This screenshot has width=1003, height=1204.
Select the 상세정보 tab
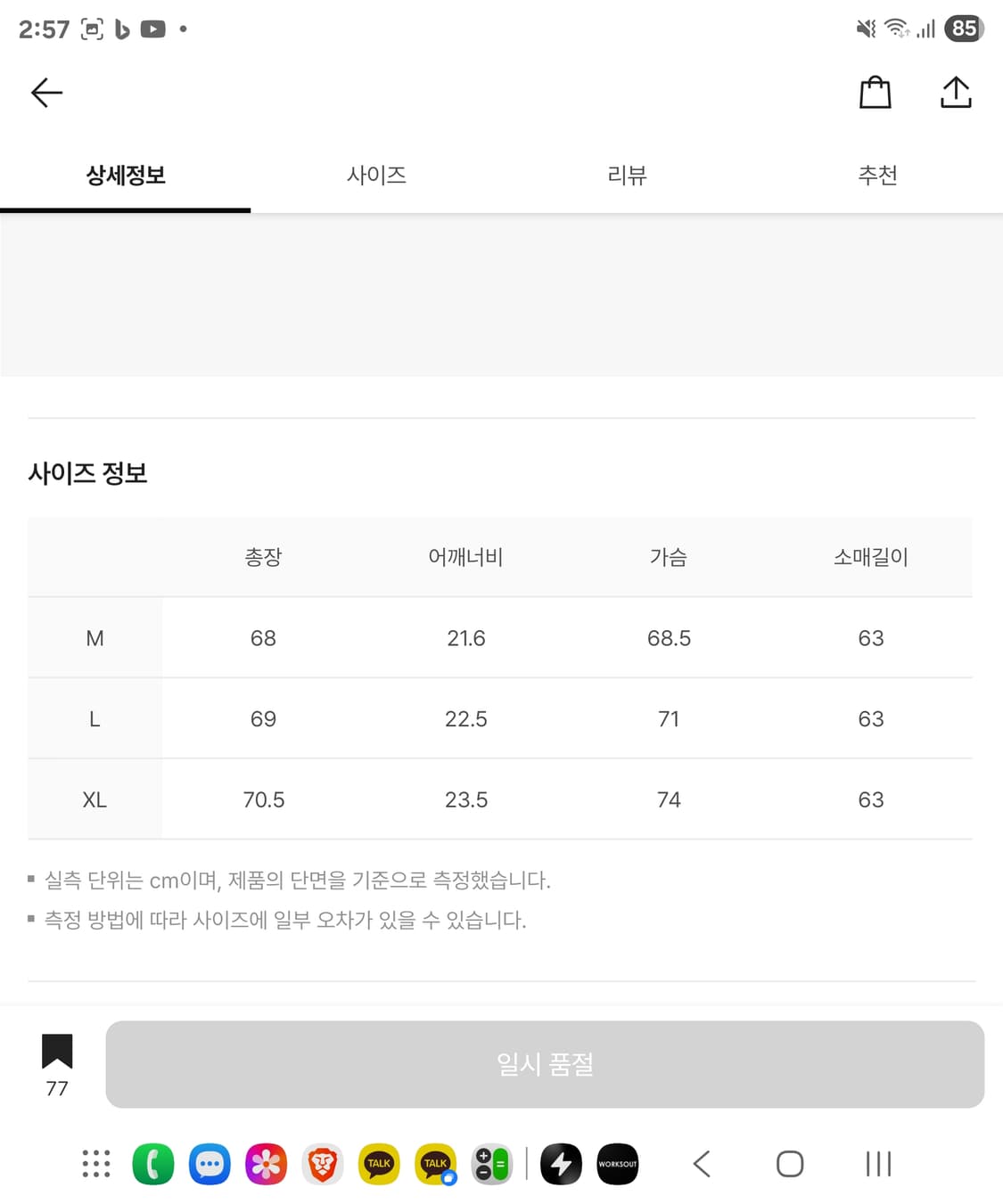pos(126,176)
